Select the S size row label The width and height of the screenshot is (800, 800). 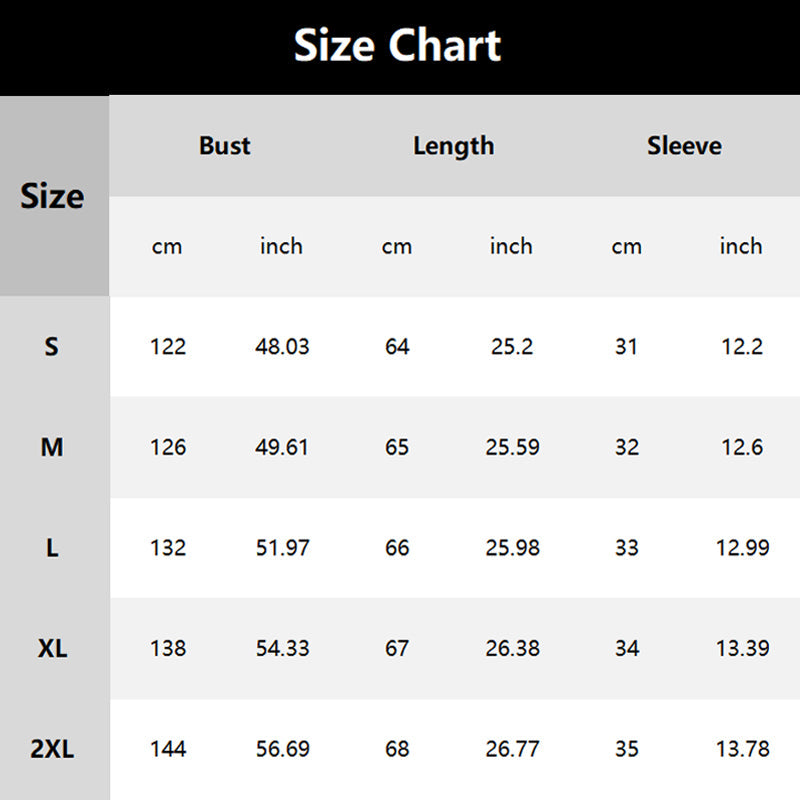click(52, 347)
